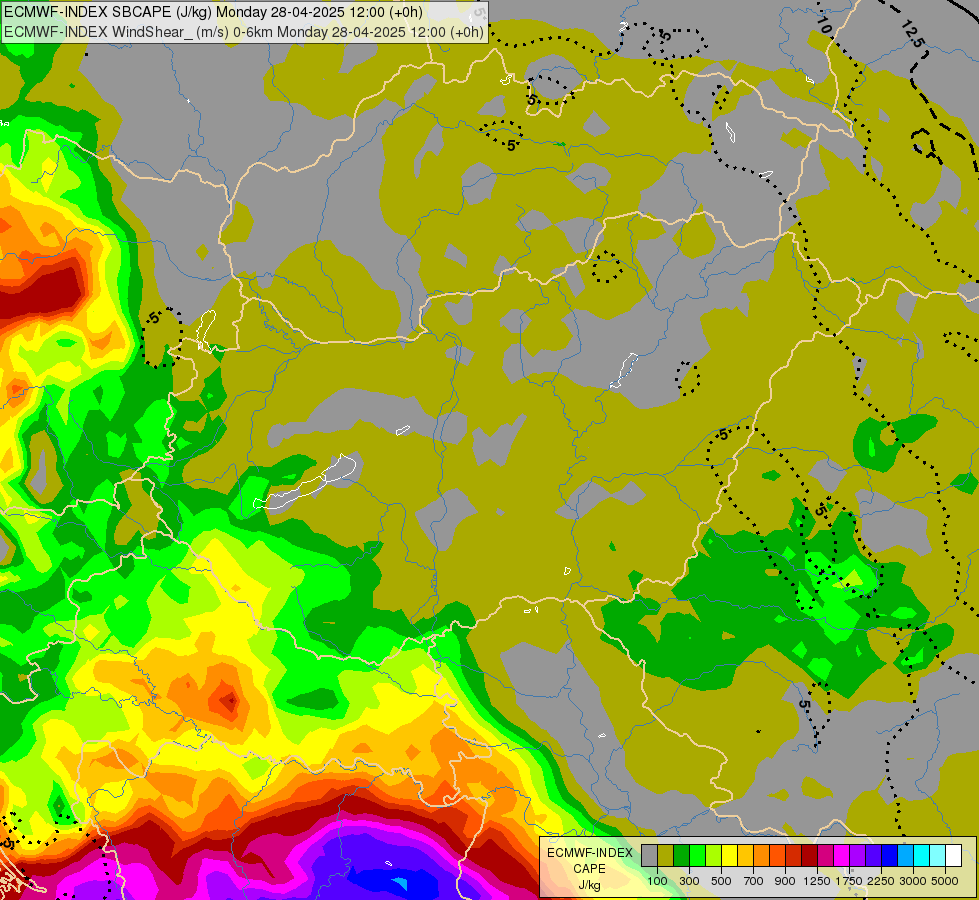Click the WindShear 0-6km title line
979x900 pixels.
(x=244, y=32)
